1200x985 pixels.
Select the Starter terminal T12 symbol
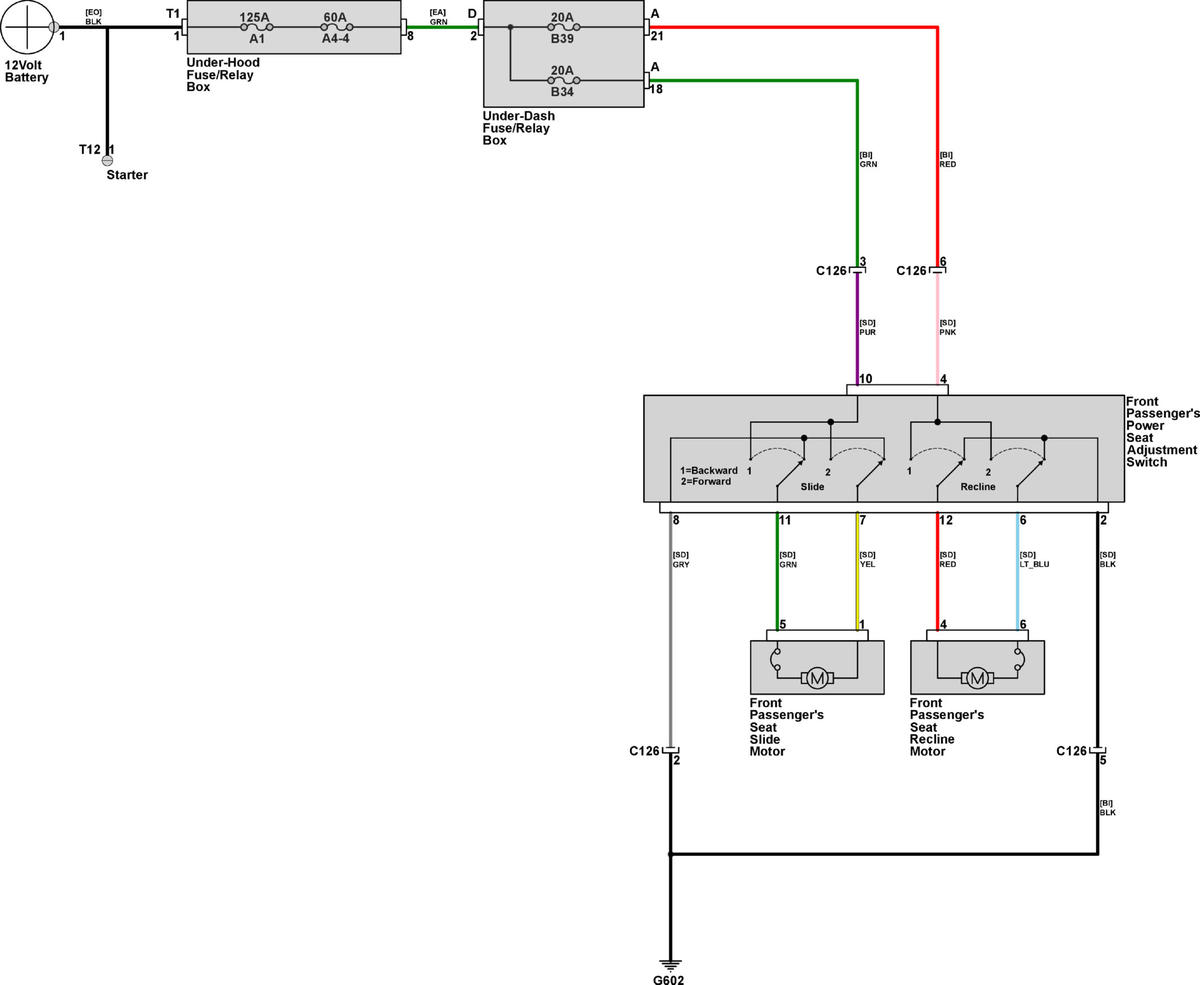tap(107, 160)
